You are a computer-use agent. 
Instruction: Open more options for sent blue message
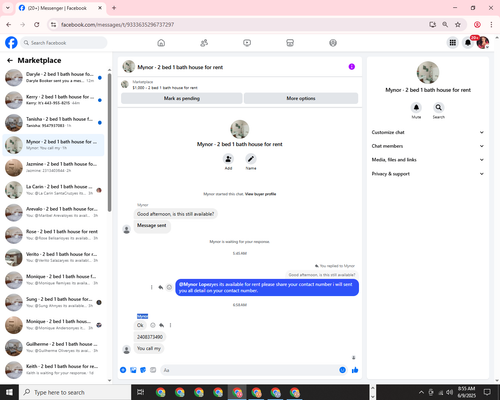pyautogui.click(x=152, y=287)
